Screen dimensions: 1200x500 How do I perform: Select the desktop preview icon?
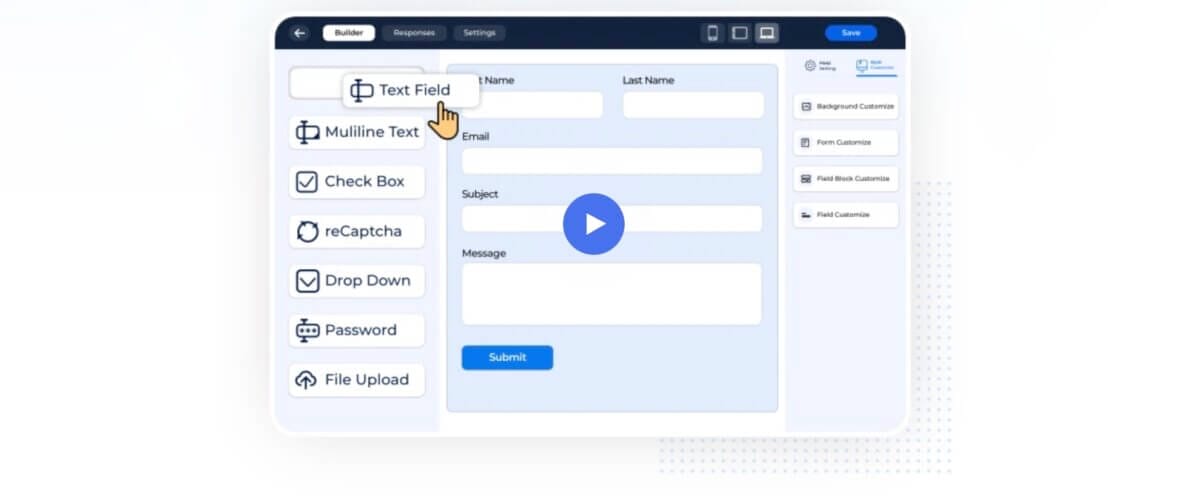point(767,33)
